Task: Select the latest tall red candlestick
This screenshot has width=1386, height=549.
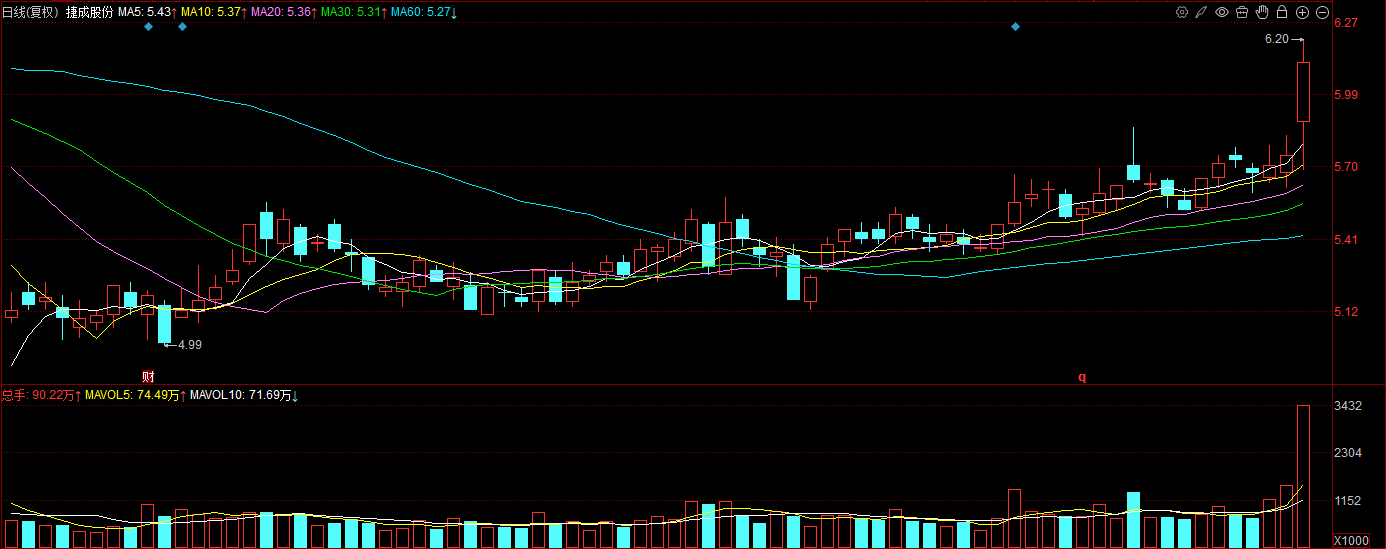Action: pos(1304,92)
